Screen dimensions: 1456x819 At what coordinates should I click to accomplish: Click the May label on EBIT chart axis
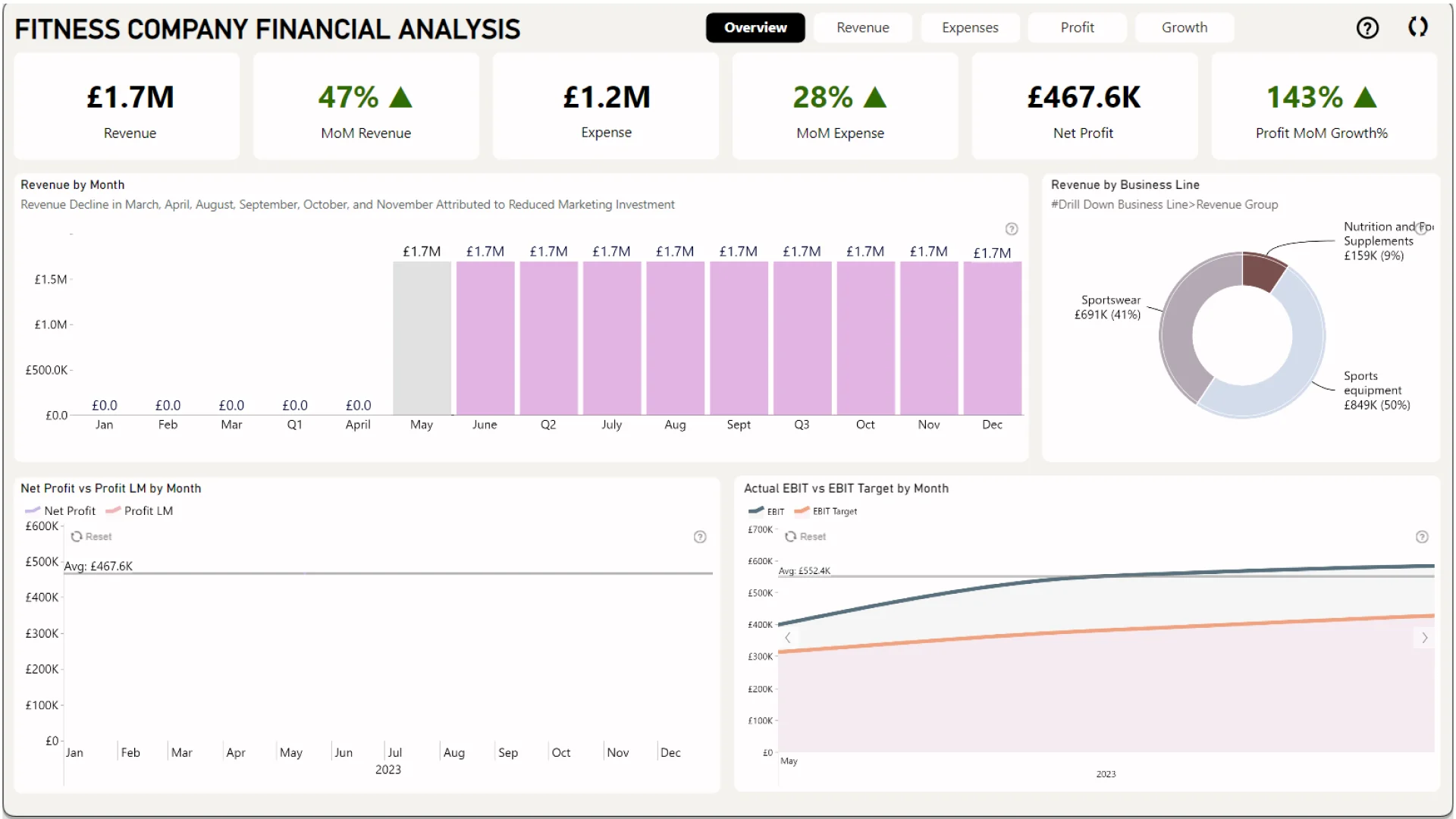click(789, 761)
